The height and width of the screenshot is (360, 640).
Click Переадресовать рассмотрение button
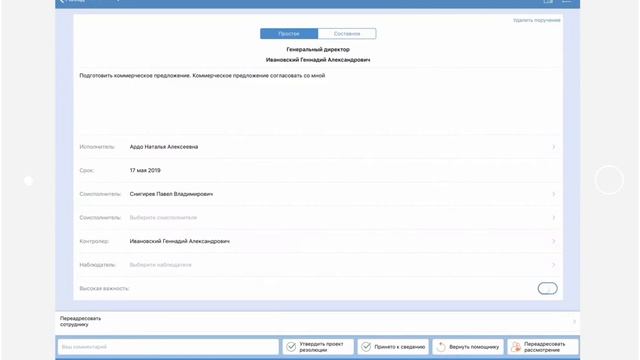[x=543, y=347]
